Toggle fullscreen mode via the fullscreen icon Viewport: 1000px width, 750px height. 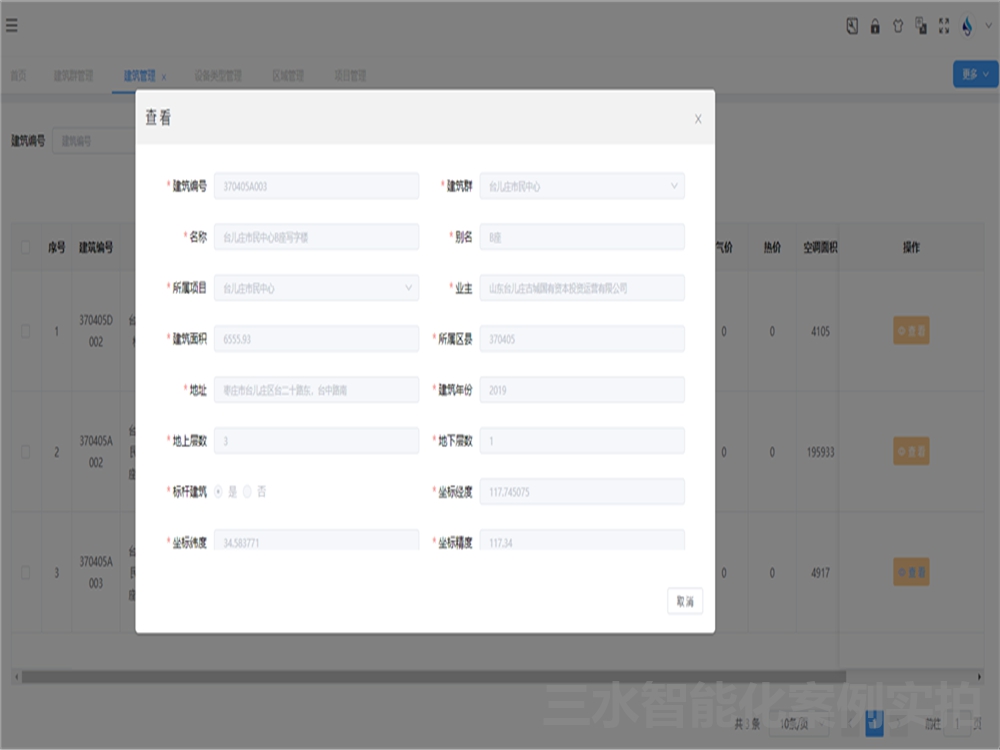[942, 26]
